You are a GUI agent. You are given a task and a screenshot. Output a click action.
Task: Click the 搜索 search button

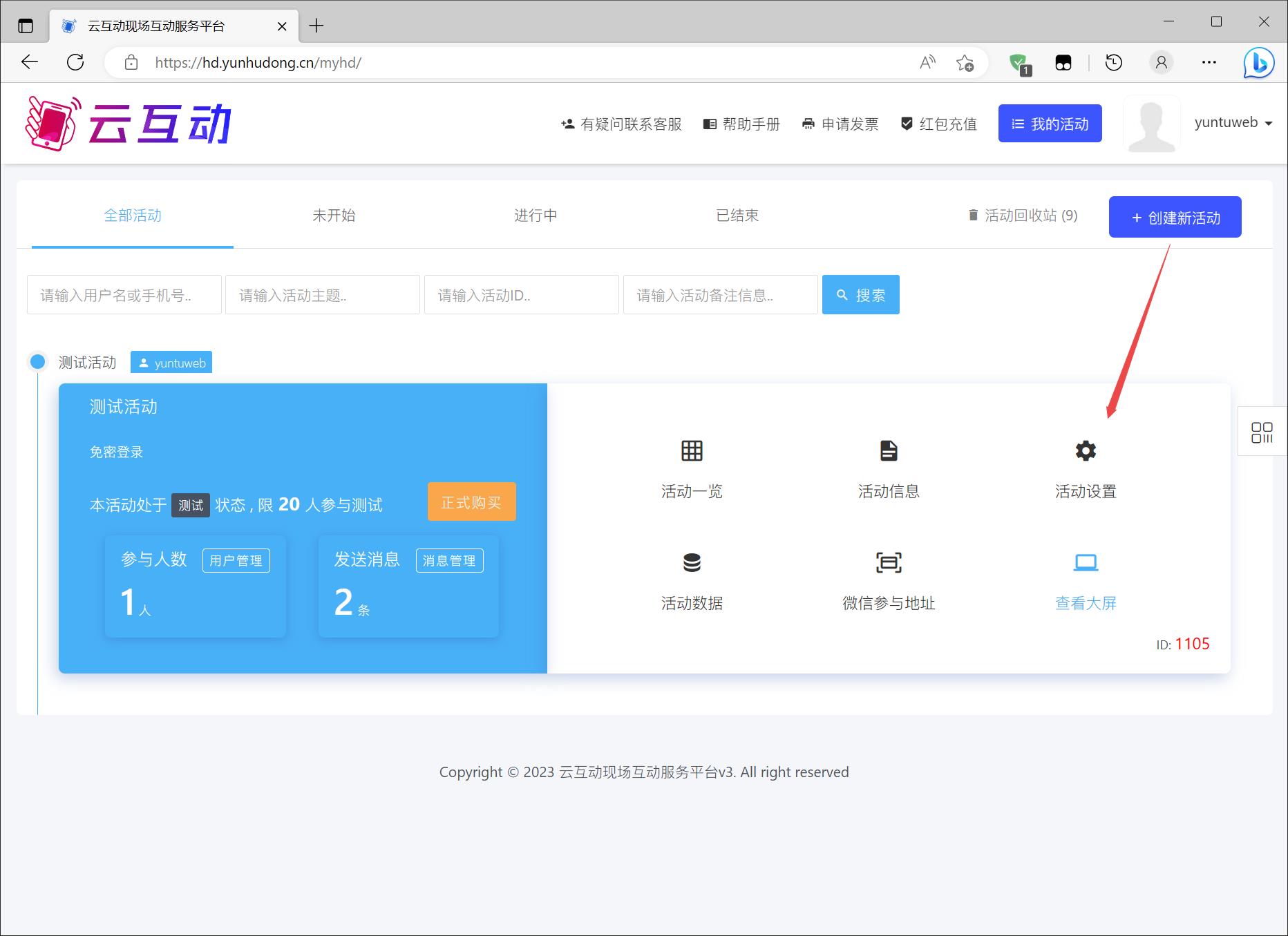[860, 295]
